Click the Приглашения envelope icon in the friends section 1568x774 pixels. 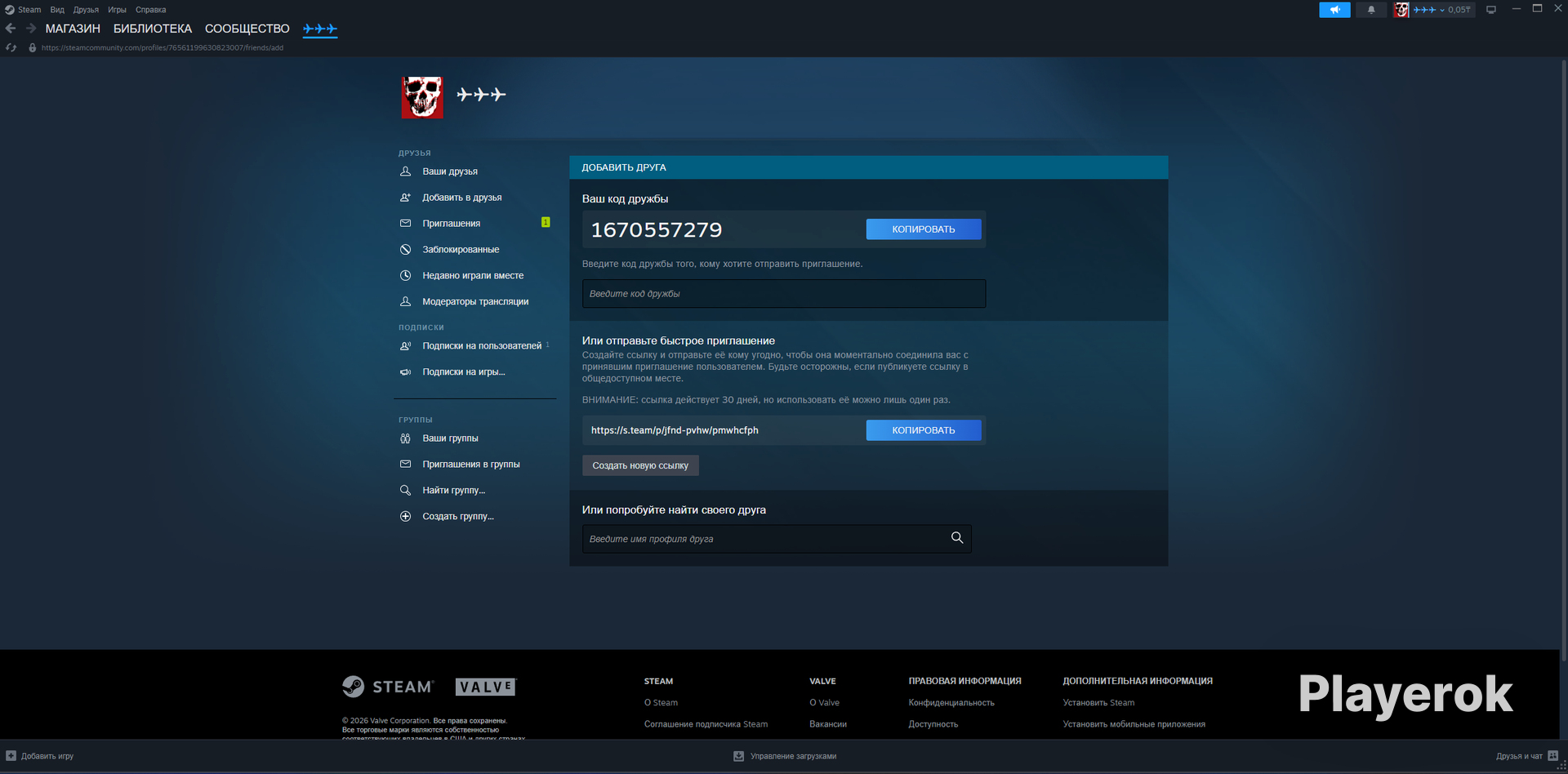[x=405, y=224]
